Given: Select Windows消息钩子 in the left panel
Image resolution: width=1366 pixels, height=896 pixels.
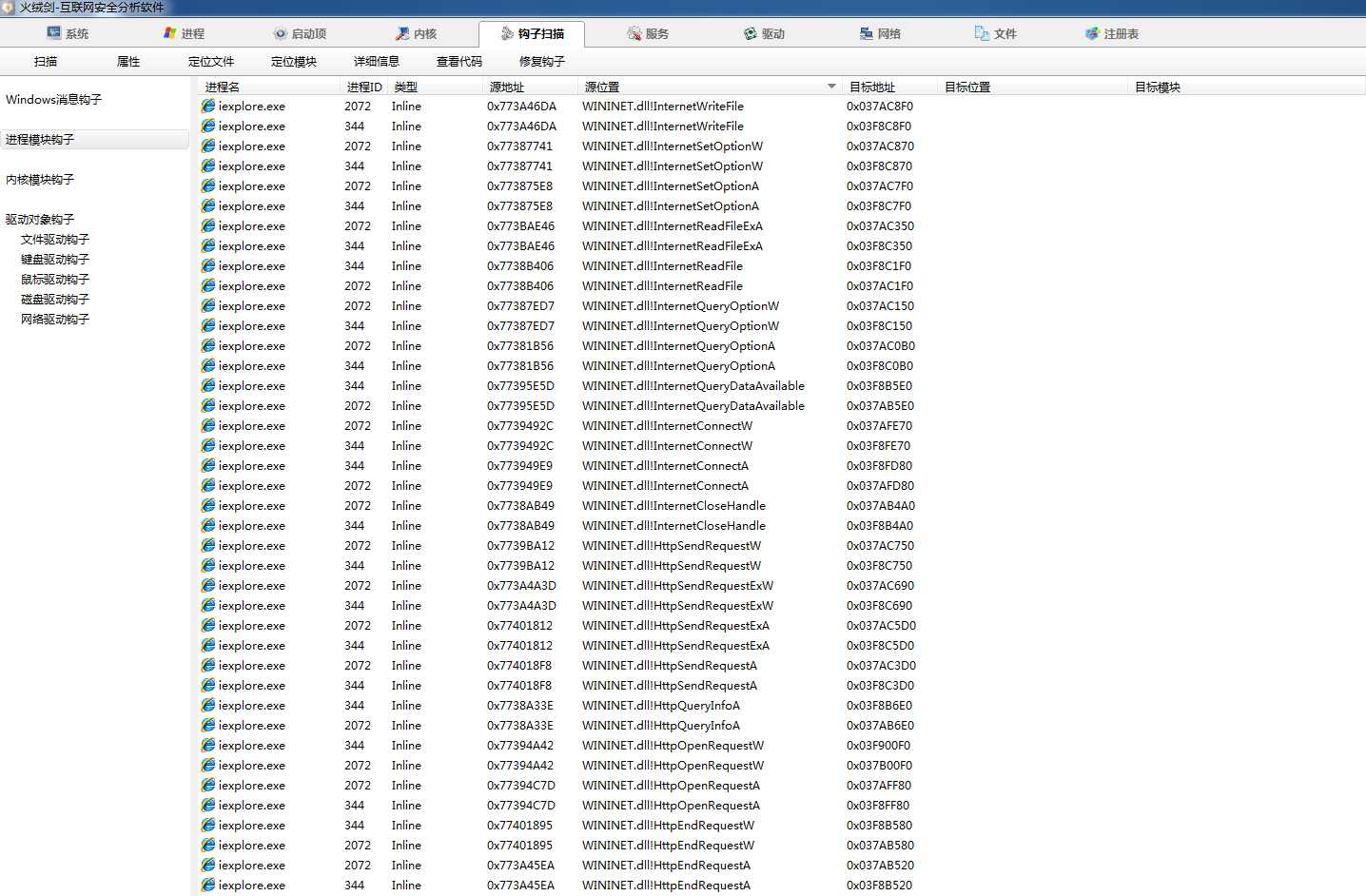Looking at the screenshot, I should (54, 100).
